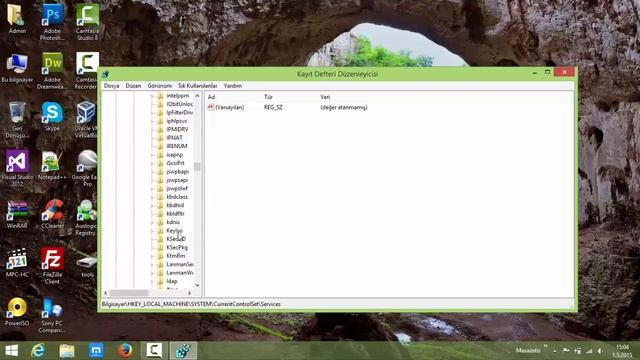Click the tree pane scroll up arrow

(197, 96)
